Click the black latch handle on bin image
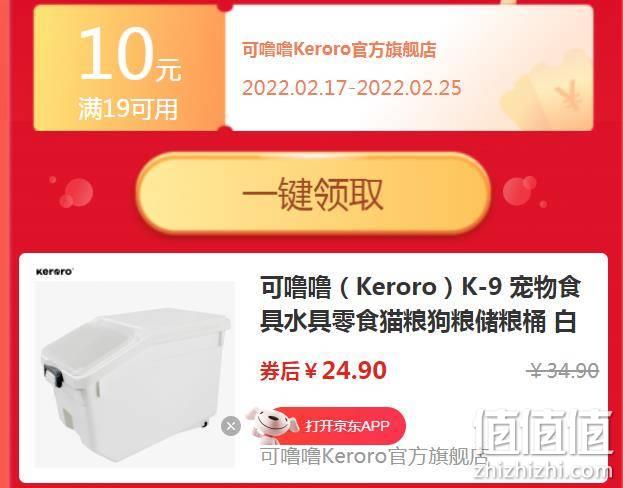The width and height of the screenshot is (623, 488). pyautogui.click(x=53, y=375)
